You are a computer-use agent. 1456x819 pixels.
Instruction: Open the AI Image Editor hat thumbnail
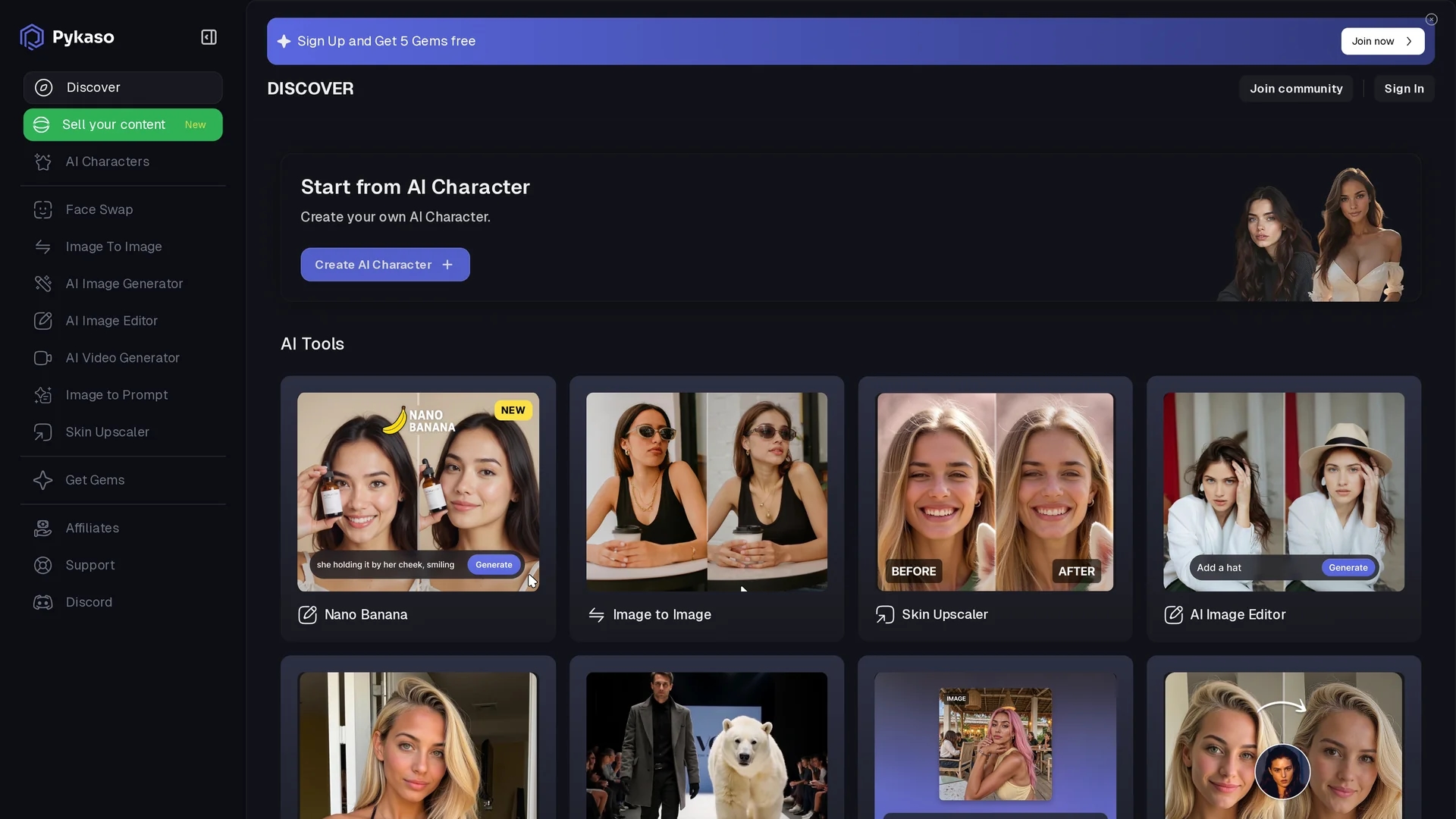click(1284, 492)
